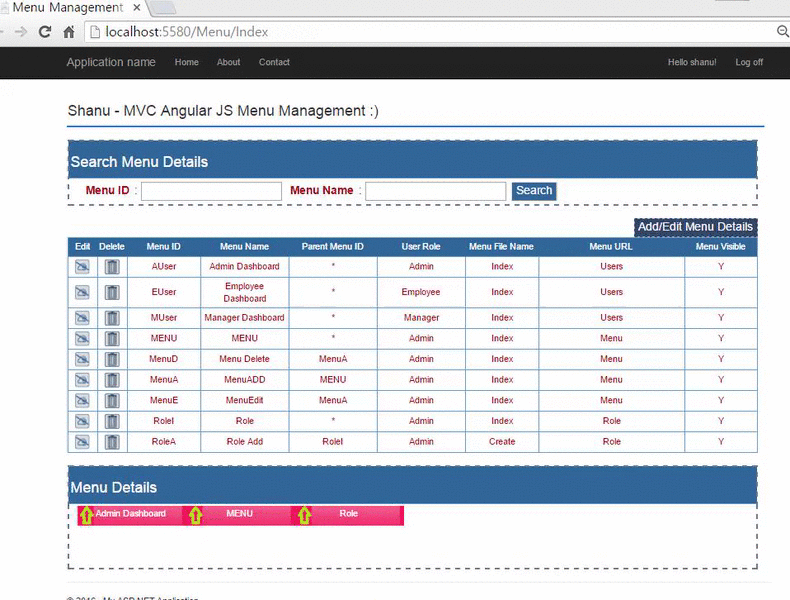This screenshot has height=600, width=790.
Task: Click the edit icon for AUser row
Action: pyautogui.click(x=82, y=266)
